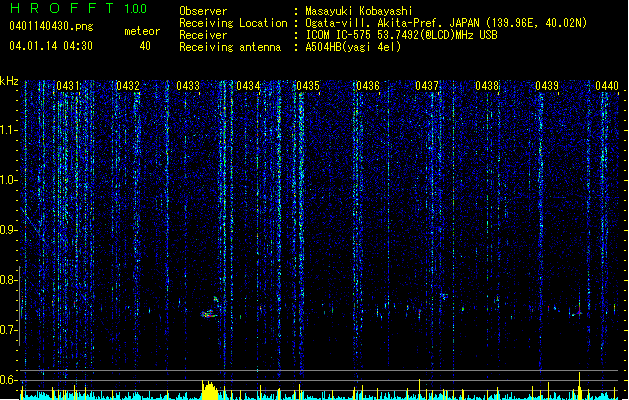Click the HROFFT 1.0.0 title text
Screen dimensions: 629x400
click(x=78, y=8)
